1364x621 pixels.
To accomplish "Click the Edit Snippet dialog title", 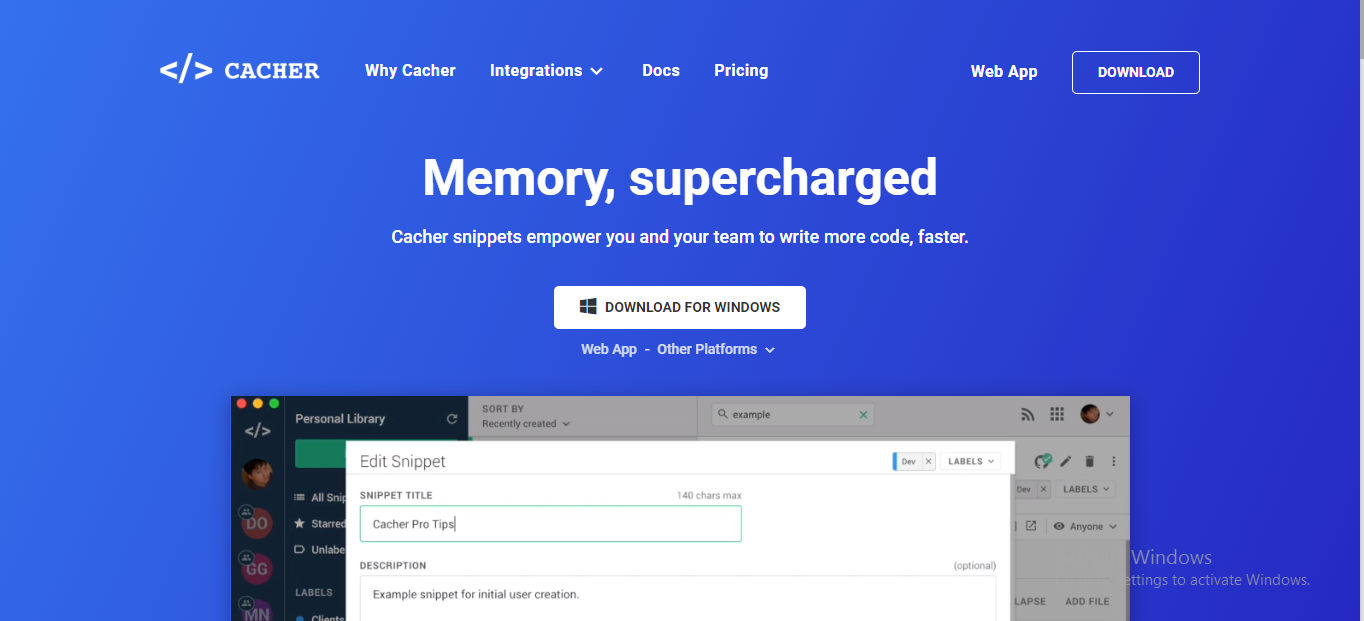I will pyautogui.click(x=403, y=461).
